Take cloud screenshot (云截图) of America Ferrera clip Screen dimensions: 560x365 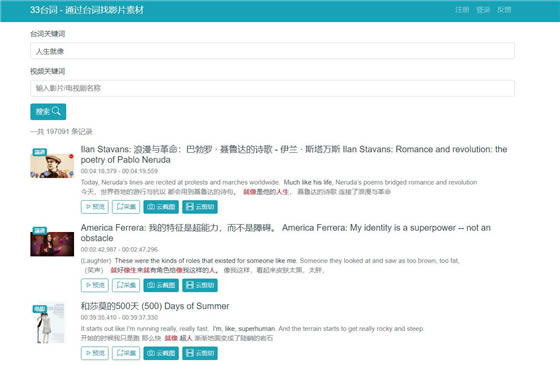click(161, 285)
